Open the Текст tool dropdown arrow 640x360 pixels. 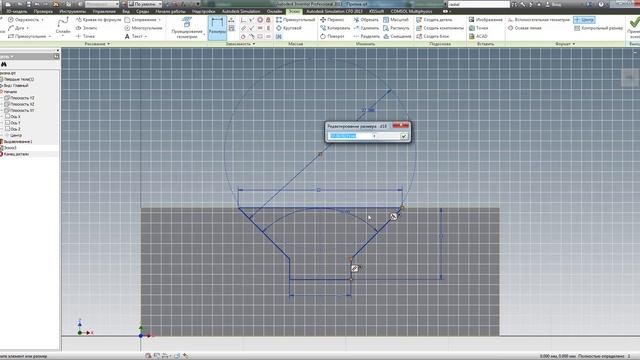[146, 36]
